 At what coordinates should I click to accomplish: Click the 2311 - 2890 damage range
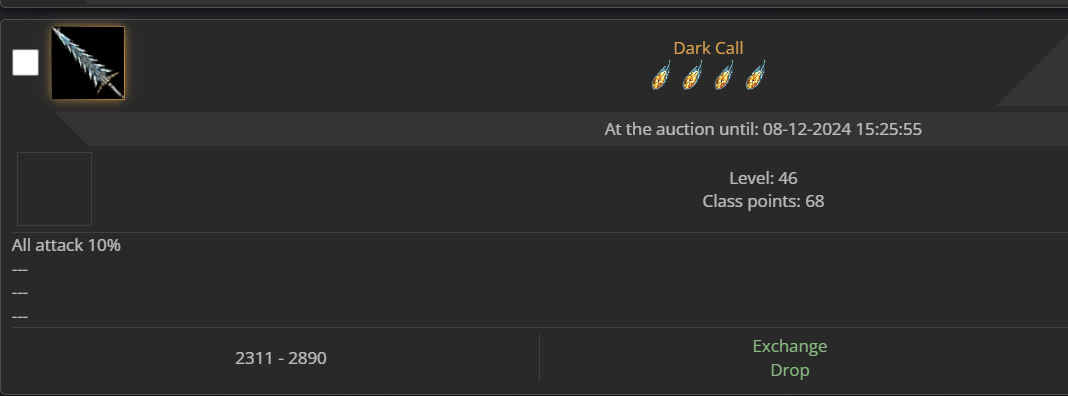tap(281, 358)
